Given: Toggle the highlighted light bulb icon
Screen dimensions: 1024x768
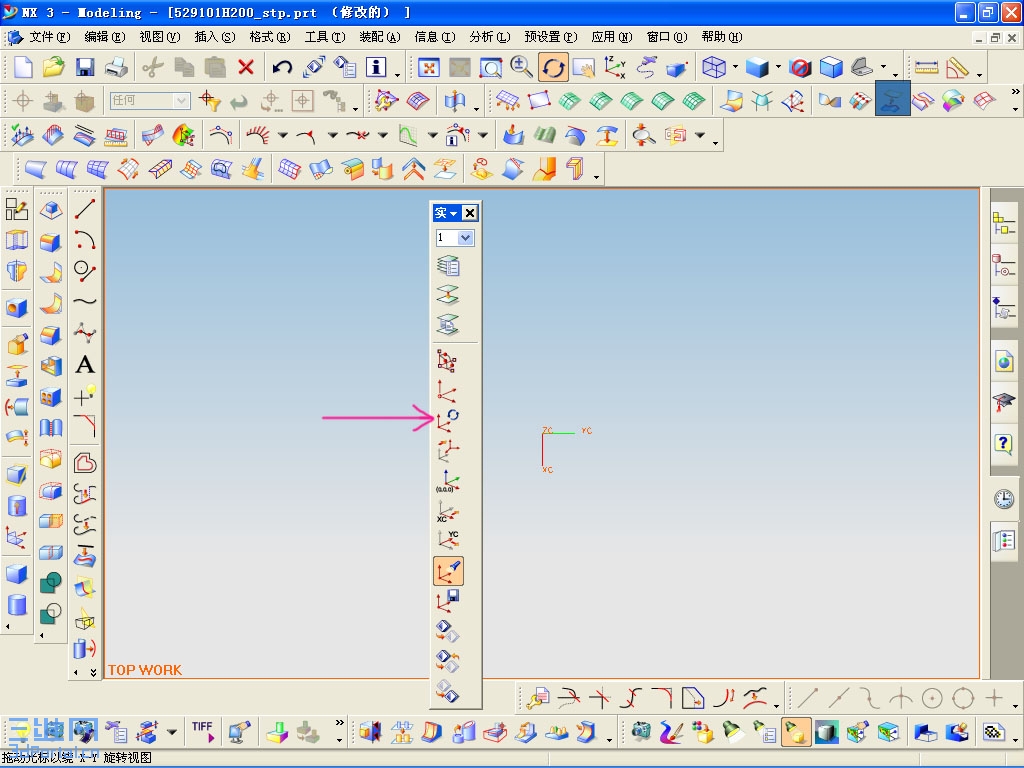Looking at the screenshot, I should [795, 732].
